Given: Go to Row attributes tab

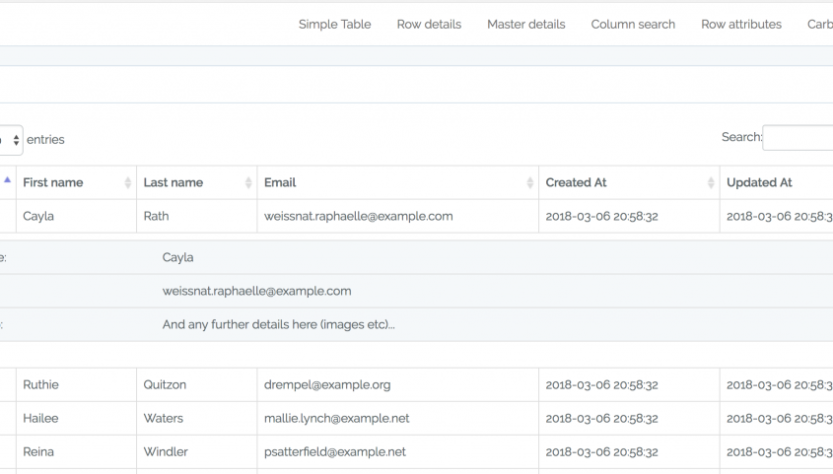Looking at the screenshot, I should (x=741, y=24).
